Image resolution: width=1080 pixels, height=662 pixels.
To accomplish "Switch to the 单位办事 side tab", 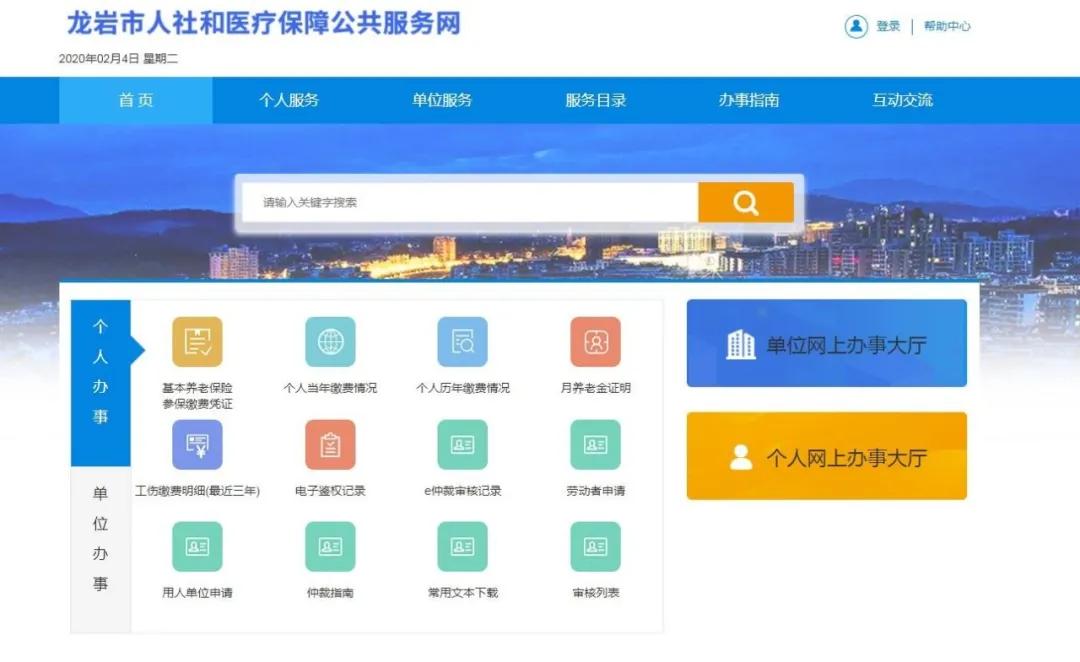I will pyautogui.click(x=100, y=539).
